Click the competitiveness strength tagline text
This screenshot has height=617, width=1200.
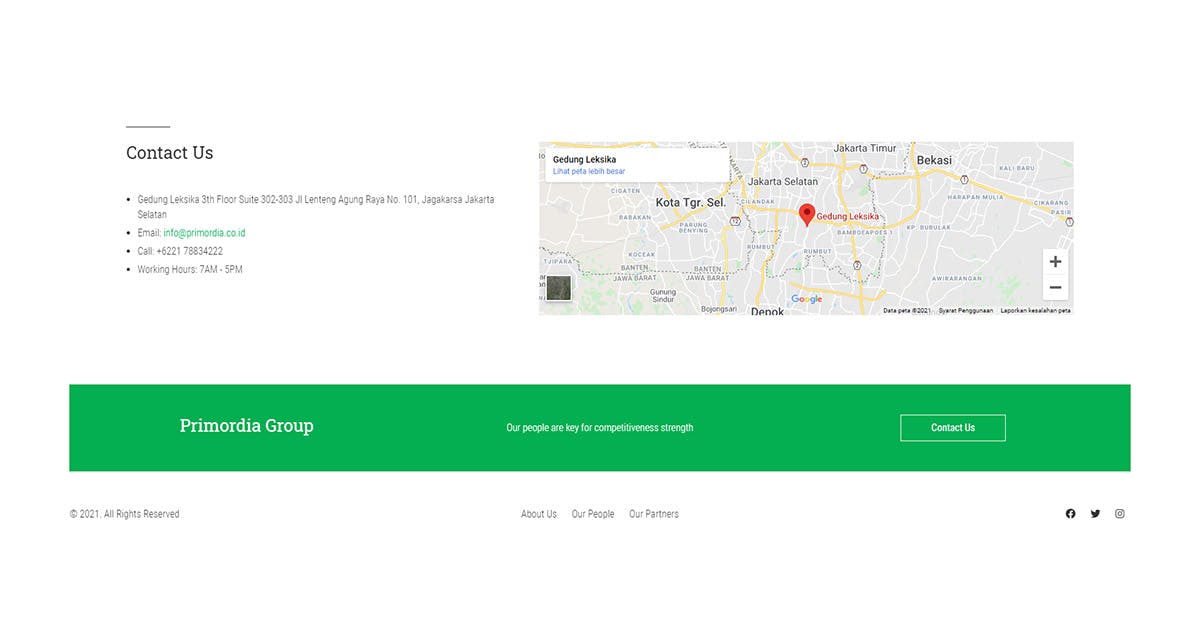(600, 428)
